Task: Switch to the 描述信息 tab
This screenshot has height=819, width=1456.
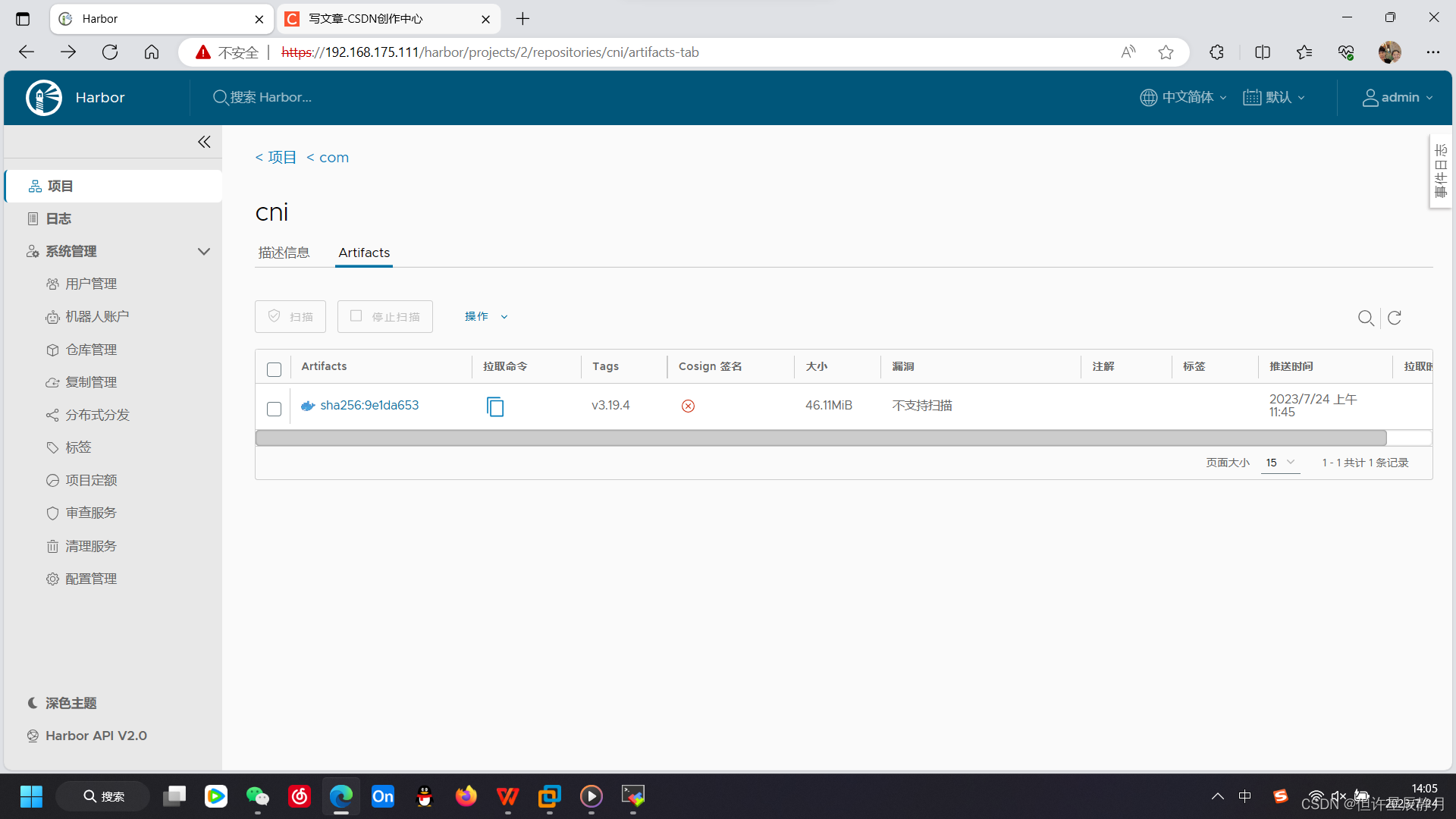Action: click(284, 252)
